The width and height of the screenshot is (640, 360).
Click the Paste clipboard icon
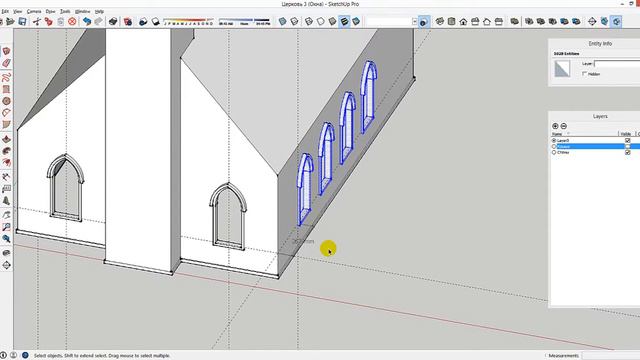[x=60, y=21]
